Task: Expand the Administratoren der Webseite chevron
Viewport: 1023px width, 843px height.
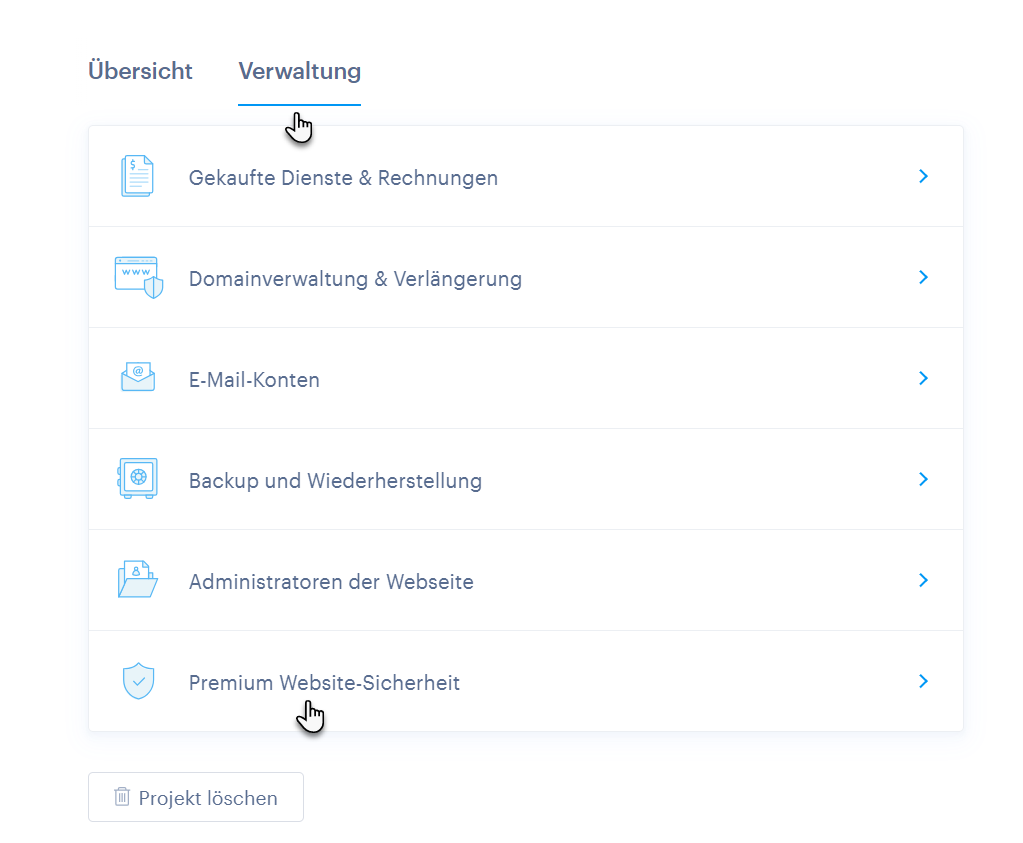Action: [x=923, y=580]
